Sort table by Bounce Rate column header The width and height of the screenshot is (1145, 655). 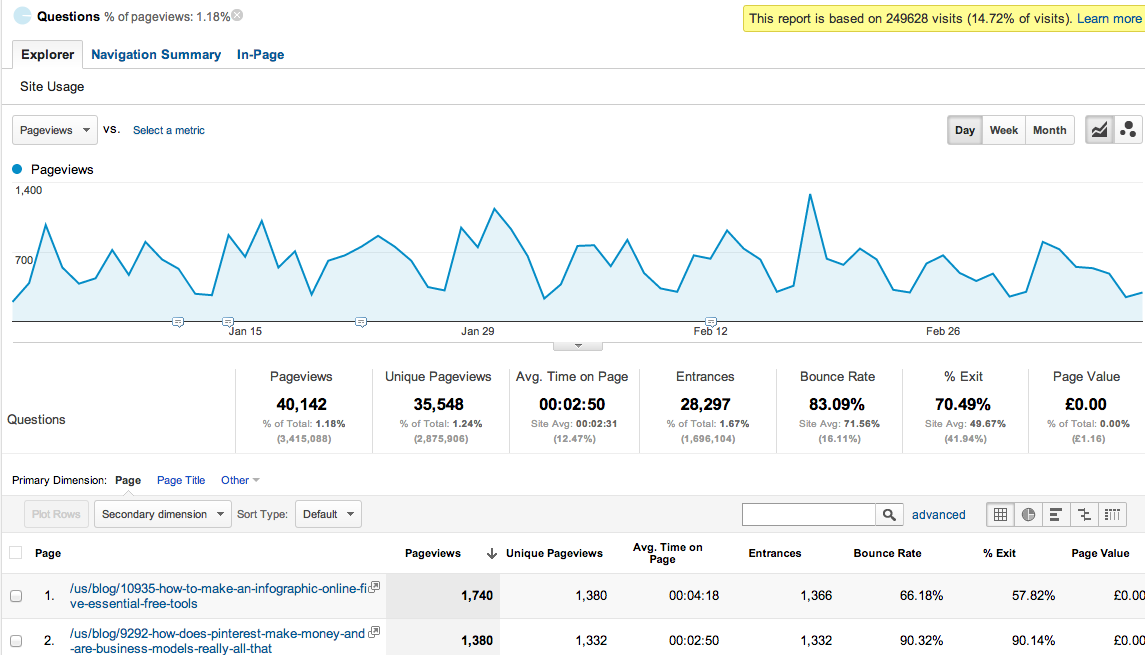(887, 554)
